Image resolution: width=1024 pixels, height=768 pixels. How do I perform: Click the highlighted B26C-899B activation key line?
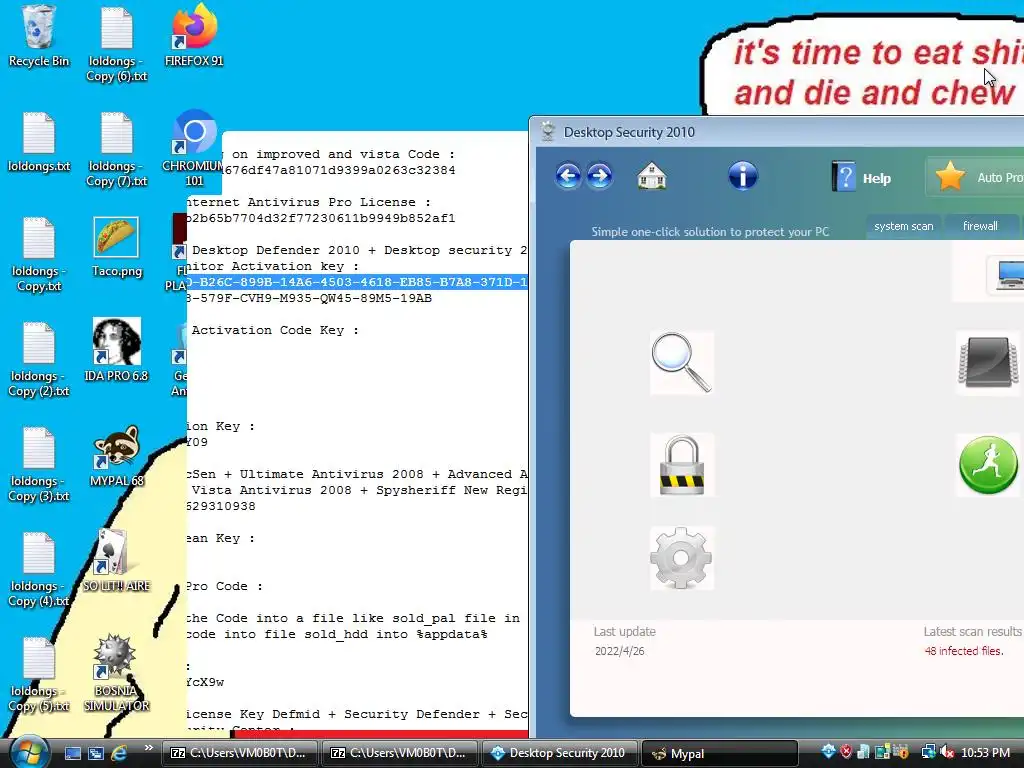tap(357, 282)
